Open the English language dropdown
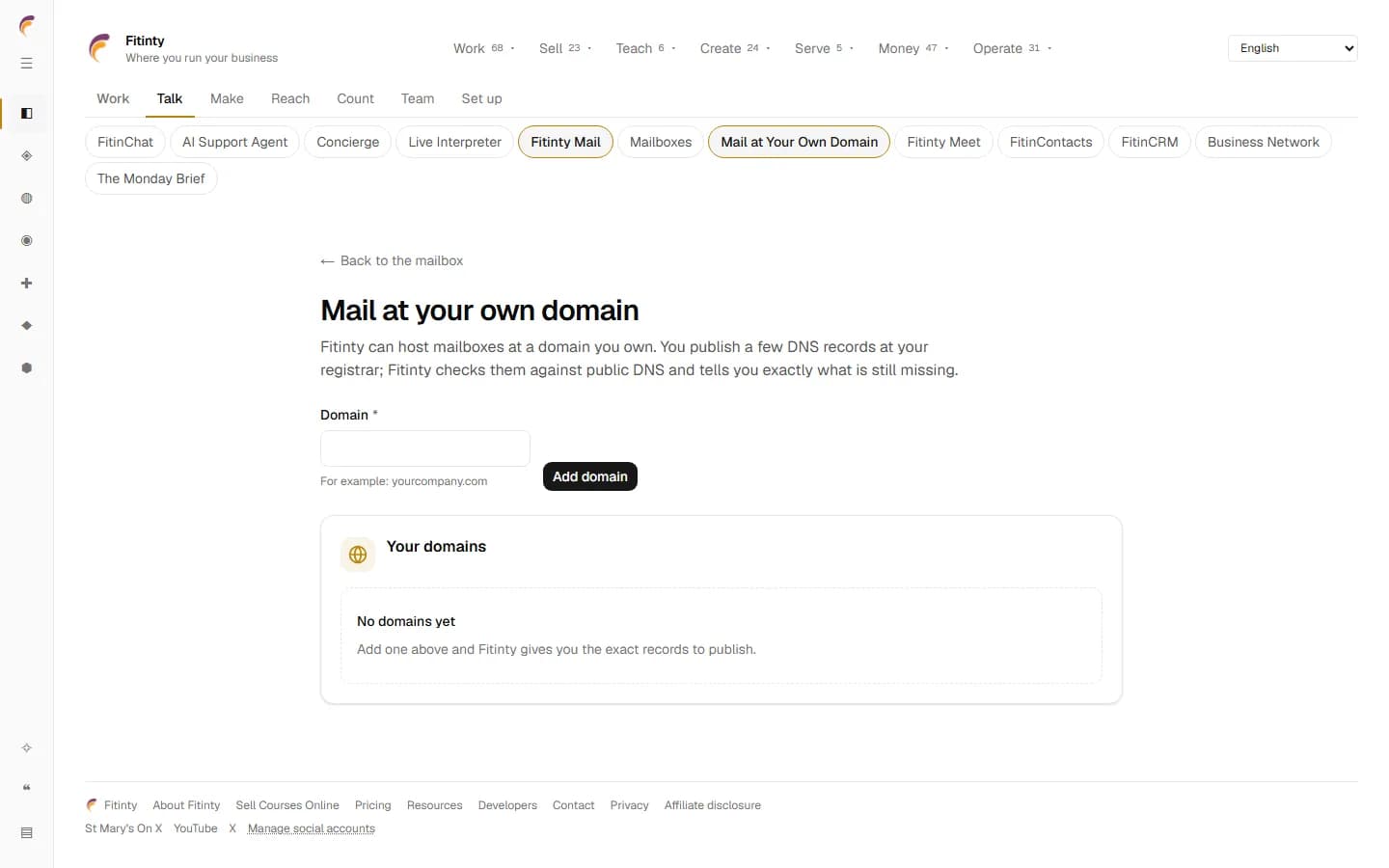The width and height of the screenshot is (1389, 868). click(x=1293, y=48)
